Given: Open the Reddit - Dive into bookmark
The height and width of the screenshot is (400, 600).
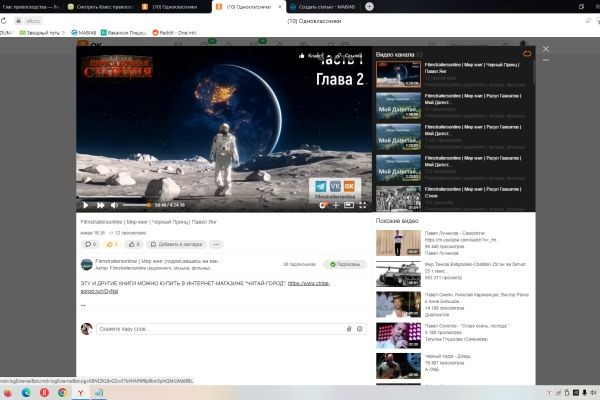Looking at the screenshot, I should 175,33.
